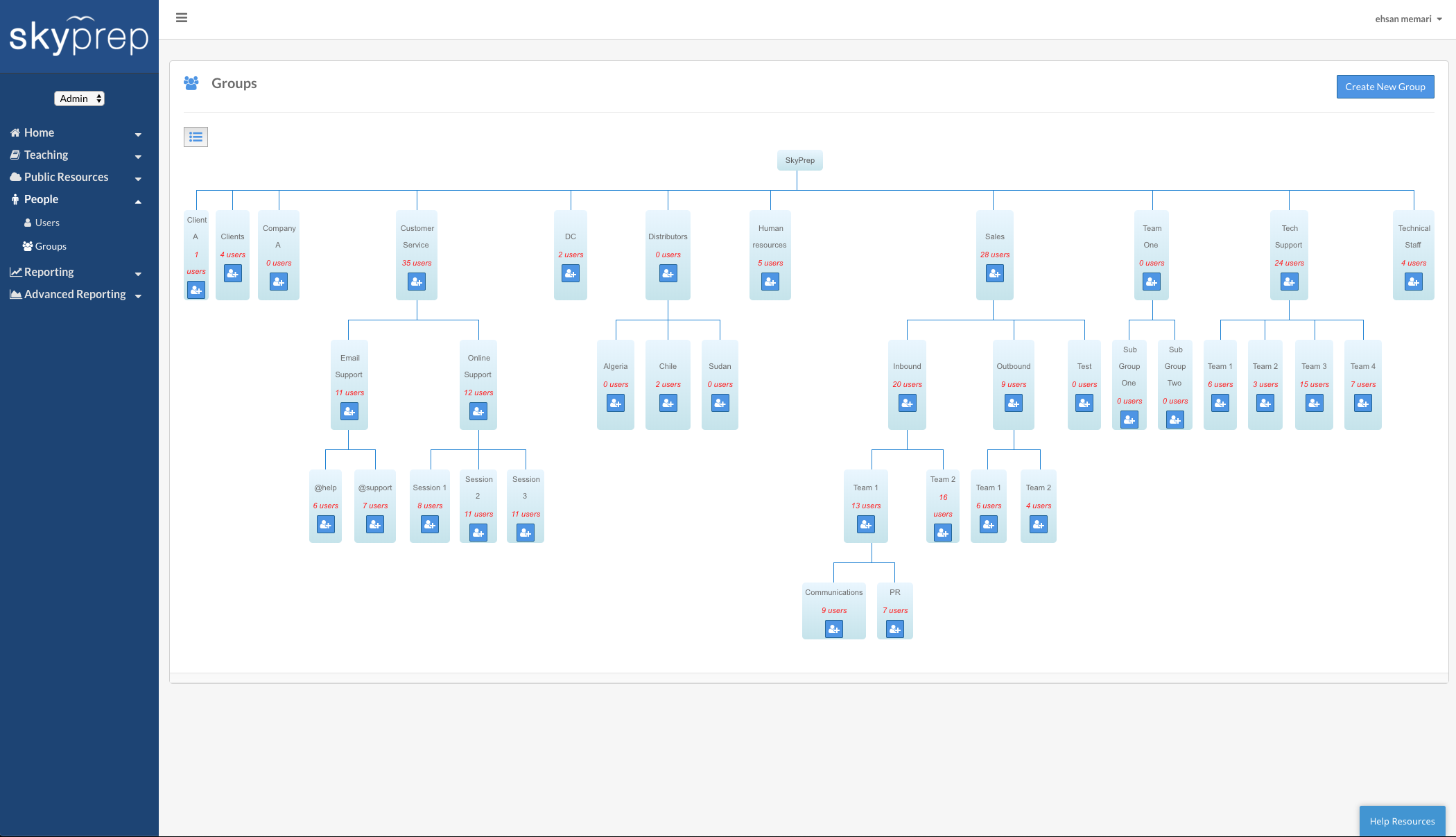The height and width of the screenshot is (837, 1456).
Task: Add user to PR group
Action: click(894, 629)
